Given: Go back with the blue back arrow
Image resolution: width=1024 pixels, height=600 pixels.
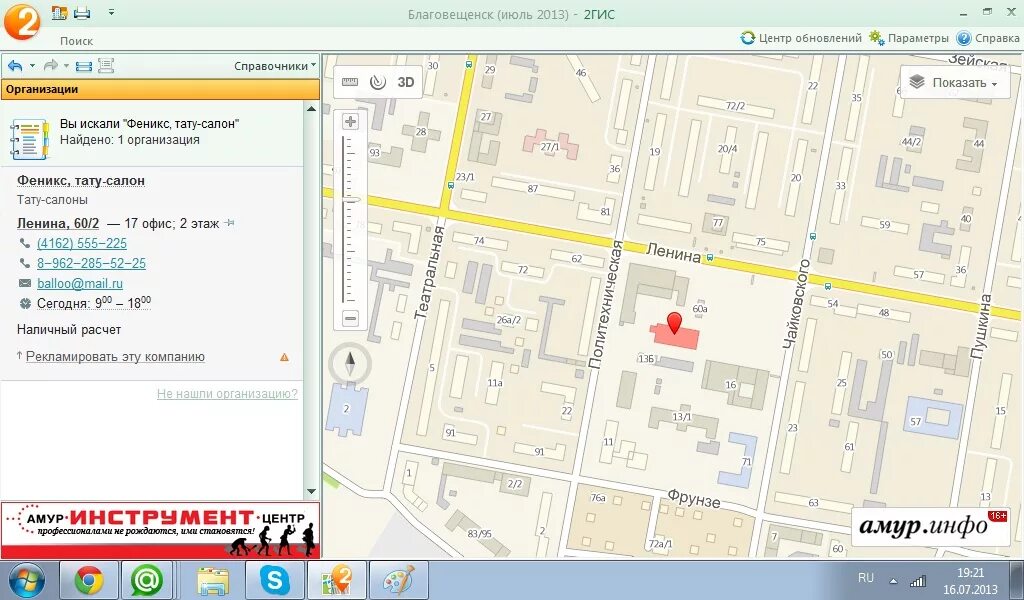Looking at the screenshot, I should [15, 66].
